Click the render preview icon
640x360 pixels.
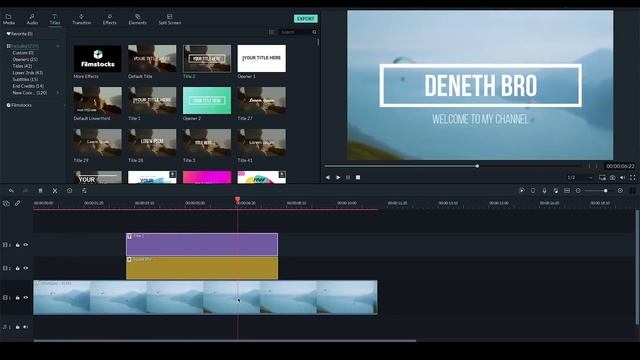click(522, 191)
